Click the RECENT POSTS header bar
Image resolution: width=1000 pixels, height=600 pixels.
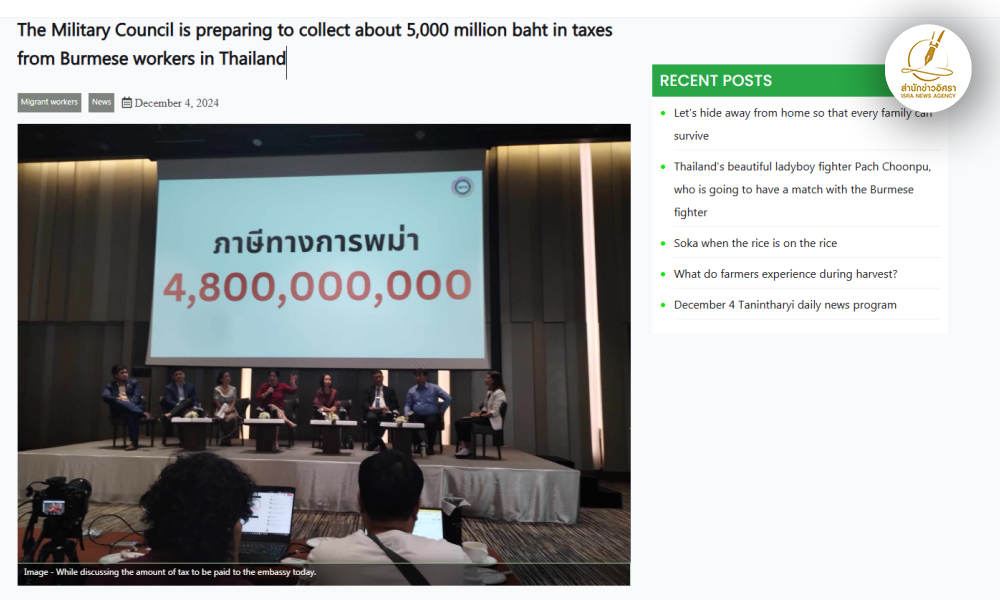point(768,80)
